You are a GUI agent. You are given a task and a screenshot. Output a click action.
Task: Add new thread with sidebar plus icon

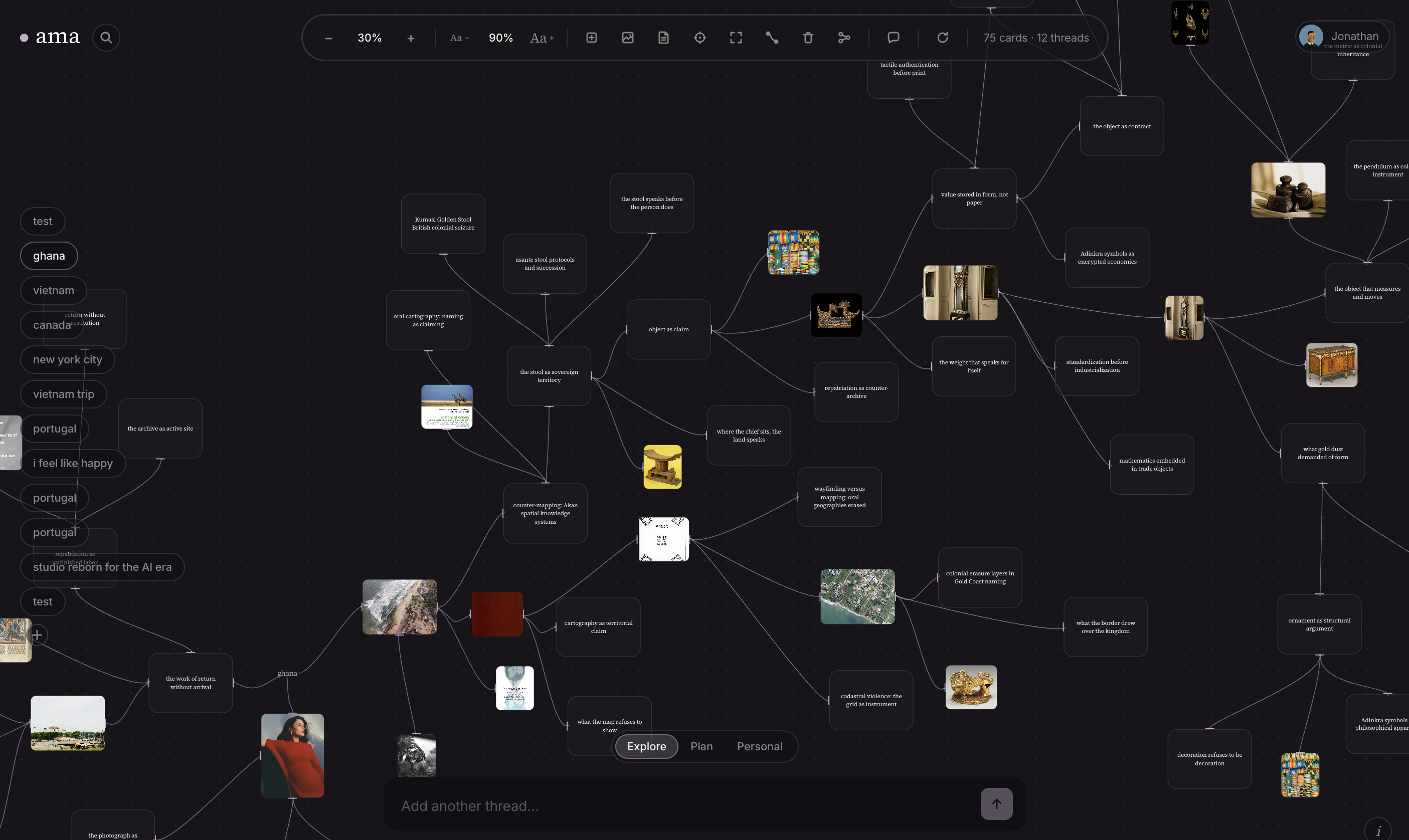pos(38,635)
